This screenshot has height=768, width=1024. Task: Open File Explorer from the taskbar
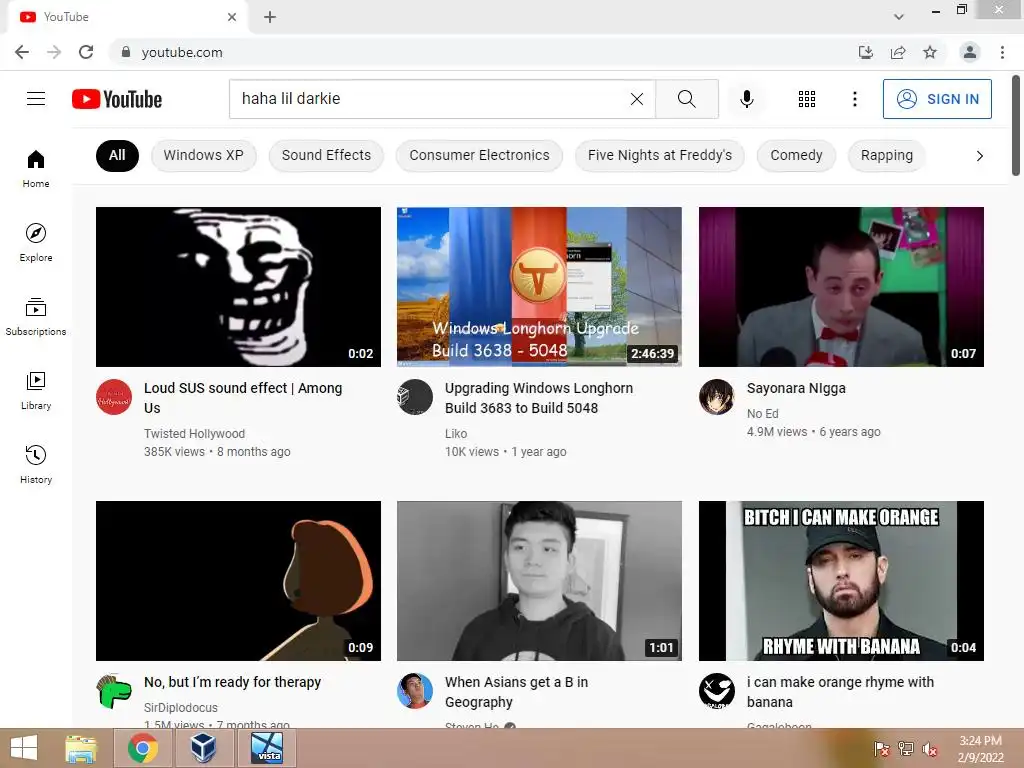81,748
